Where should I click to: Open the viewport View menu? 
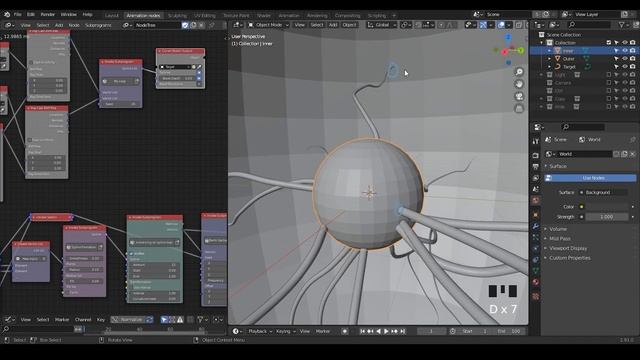300,25
